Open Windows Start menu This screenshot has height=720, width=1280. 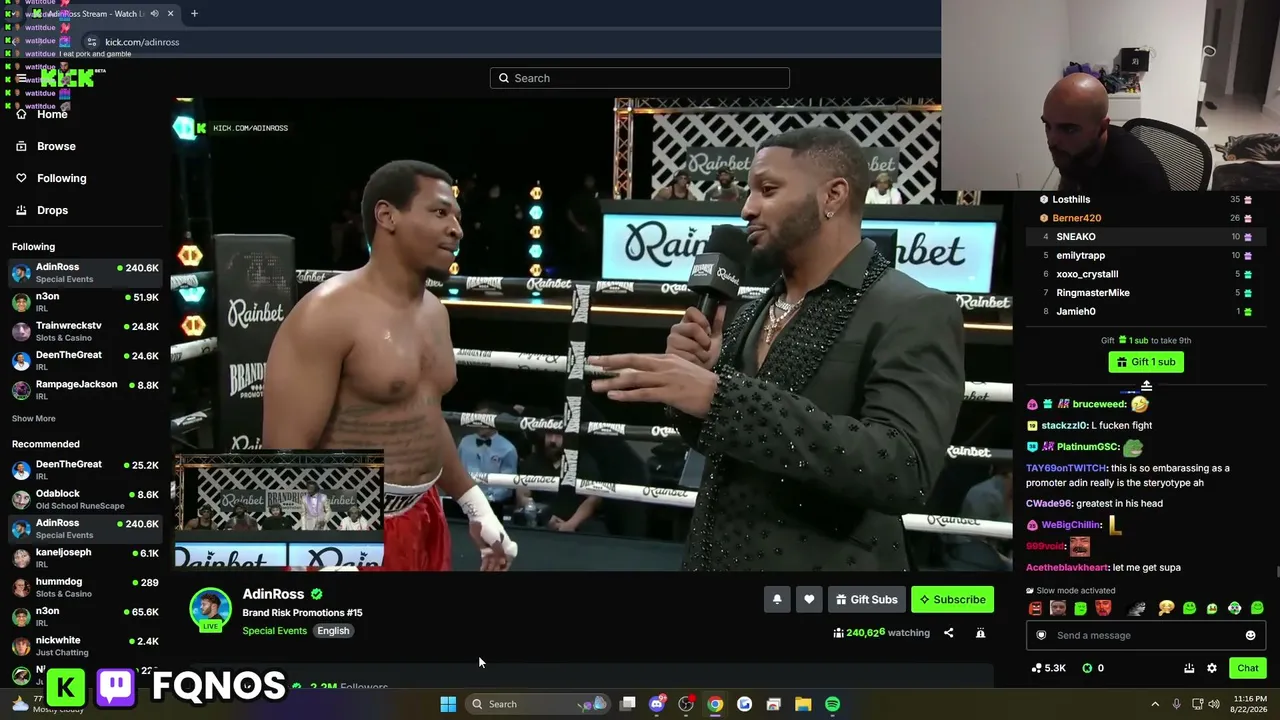tap(448, 704)
